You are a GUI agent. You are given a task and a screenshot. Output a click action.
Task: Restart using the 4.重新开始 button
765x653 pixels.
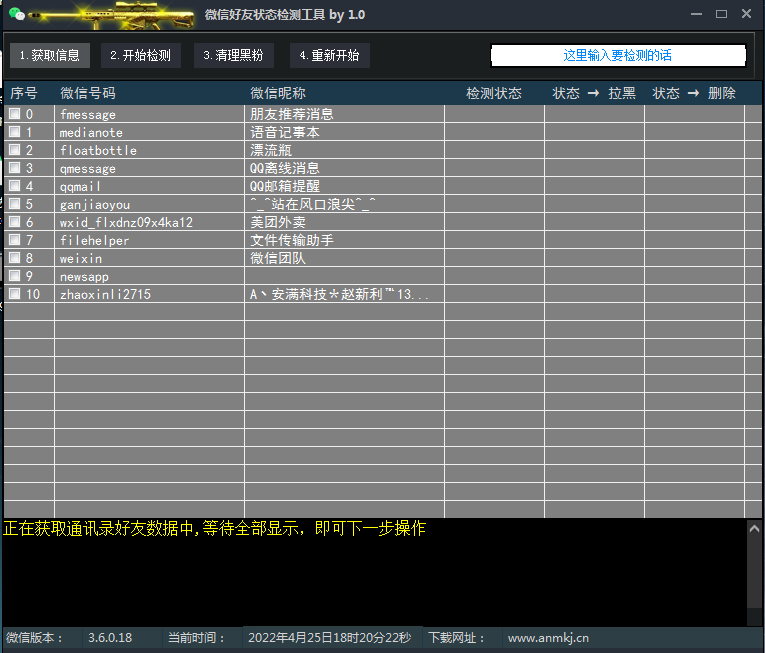tap(329, 56)
